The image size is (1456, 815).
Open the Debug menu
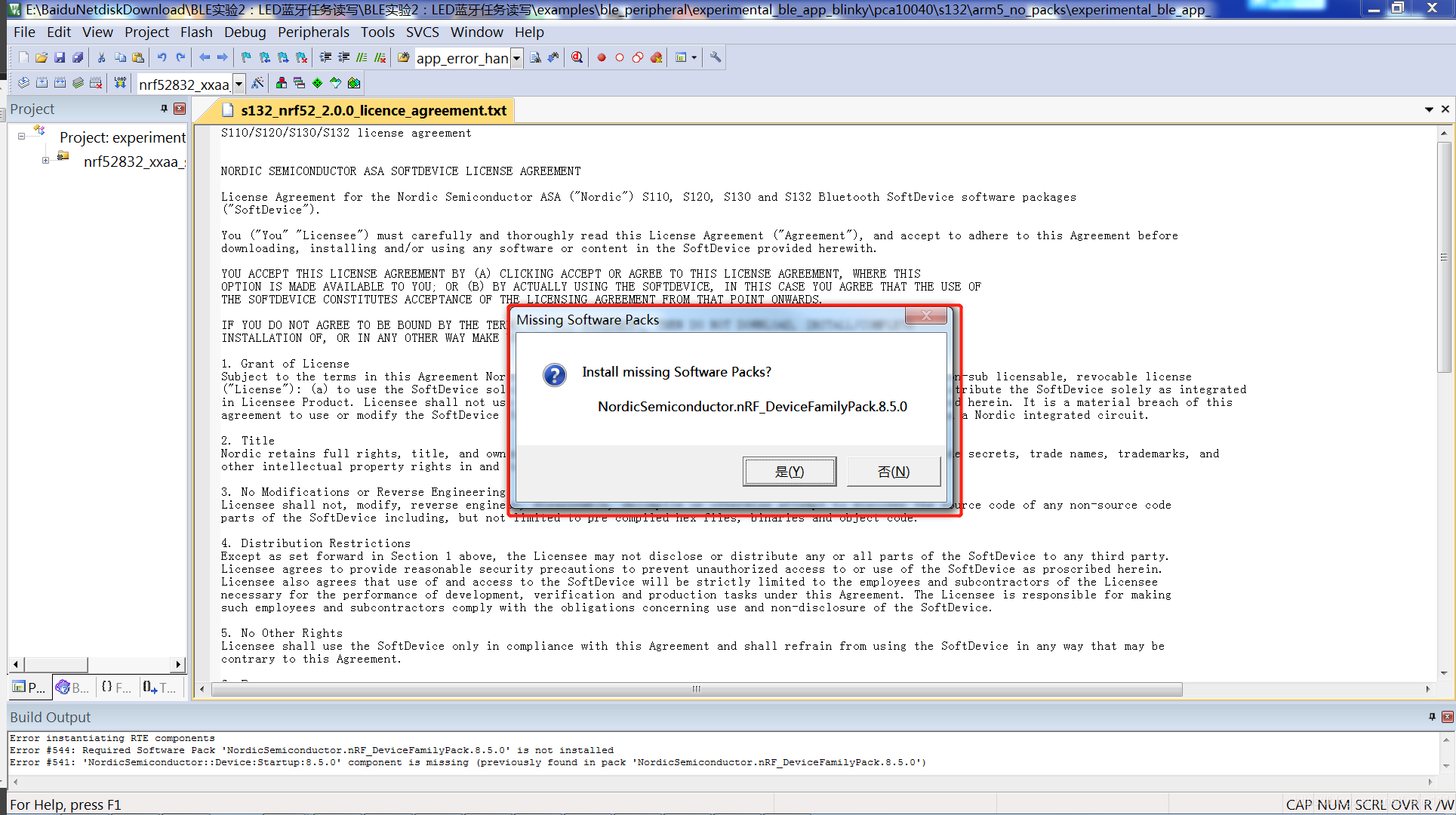coord(245,32)
